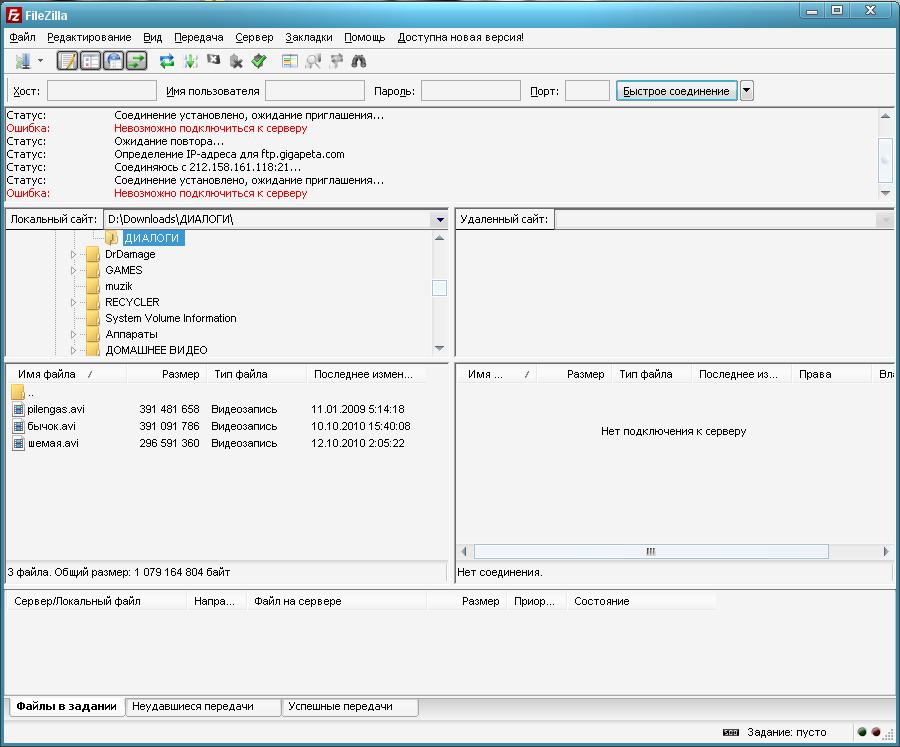This screenshot has height=747, width=900.
Task: Click the reconnect to last server icon
Action: (259, 61)
